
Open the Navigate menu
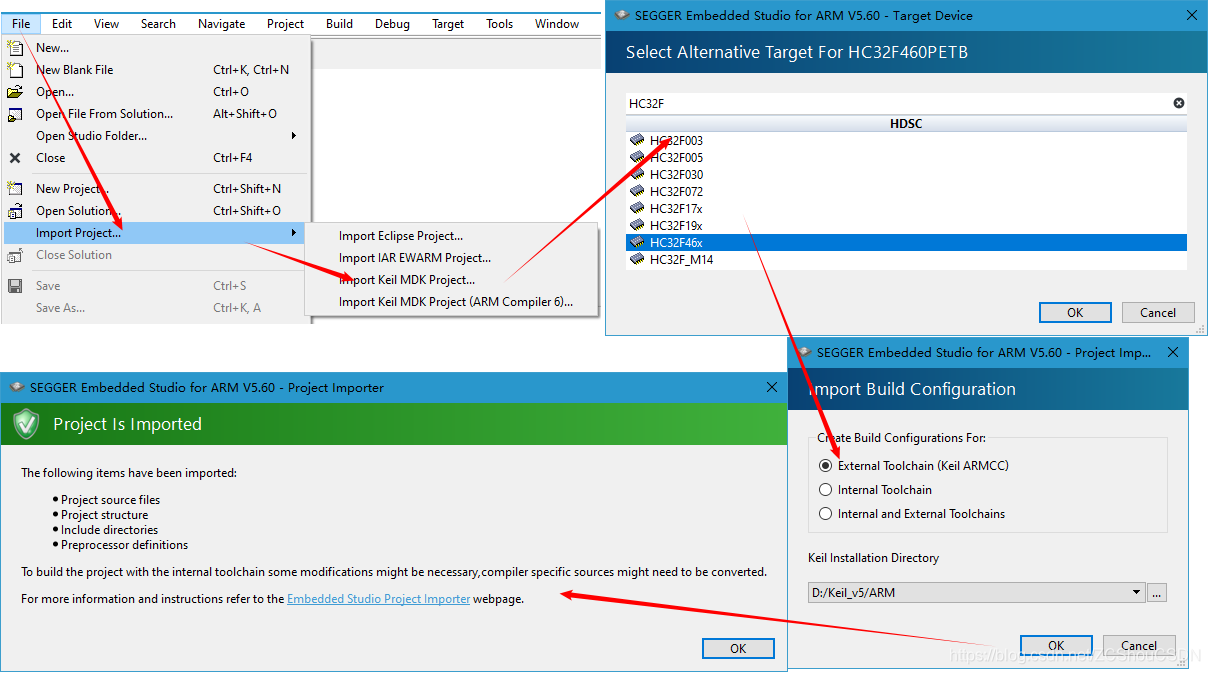[222, 23]
